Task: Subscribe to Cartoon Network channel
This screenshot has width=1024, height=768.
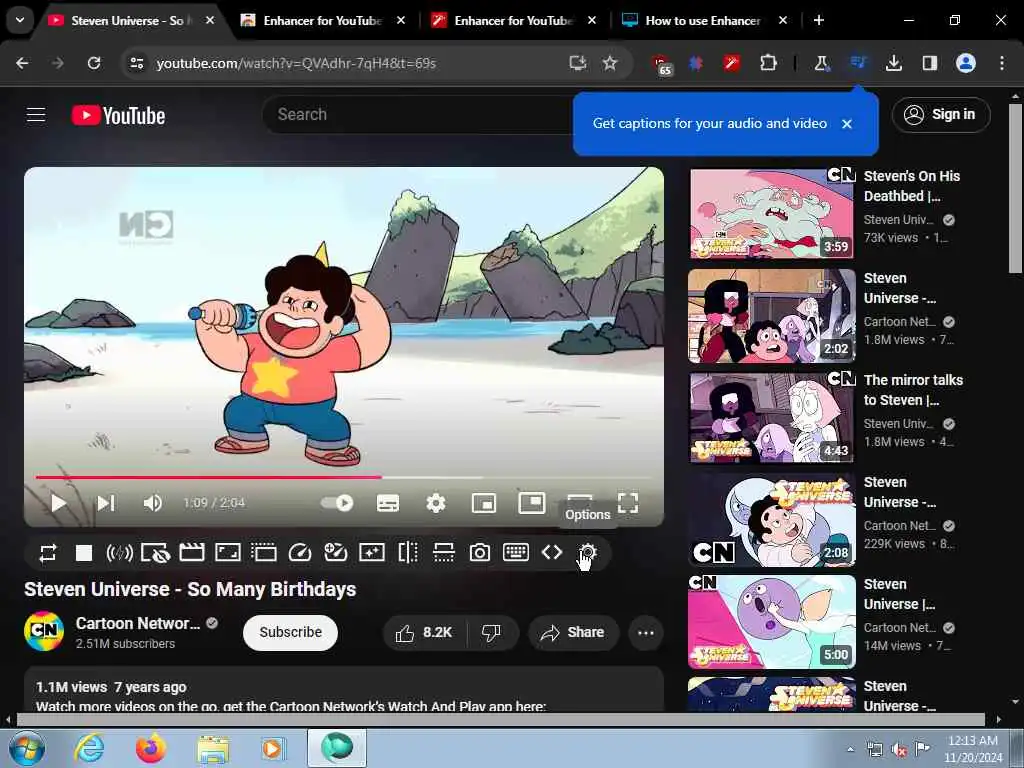Action: pyautogui.click(x=291, y=633)
